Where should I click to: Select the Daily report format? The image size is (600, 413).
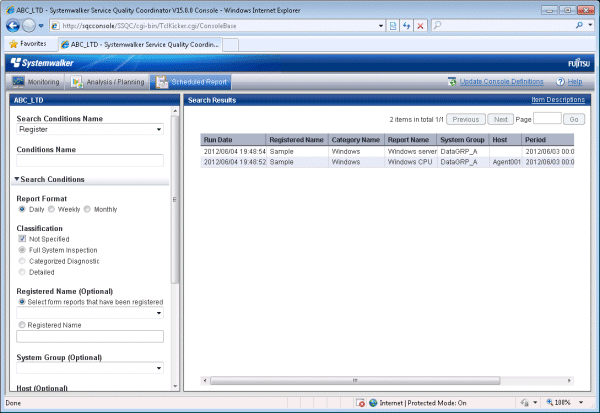[22, 209]
